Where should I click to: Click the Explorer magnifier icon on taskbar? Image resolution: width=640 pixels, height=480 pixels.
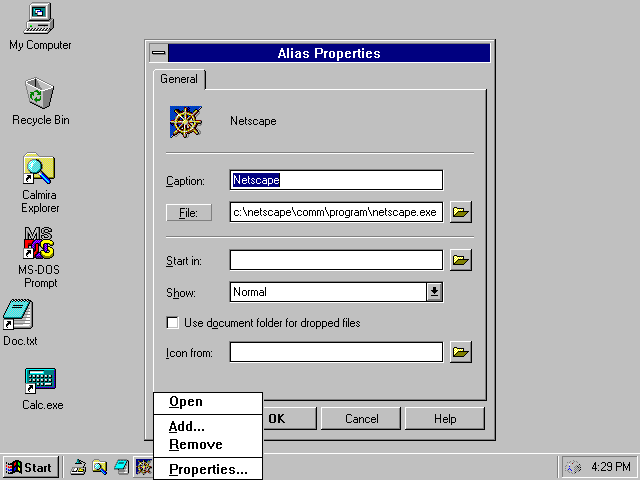point(100,467)
